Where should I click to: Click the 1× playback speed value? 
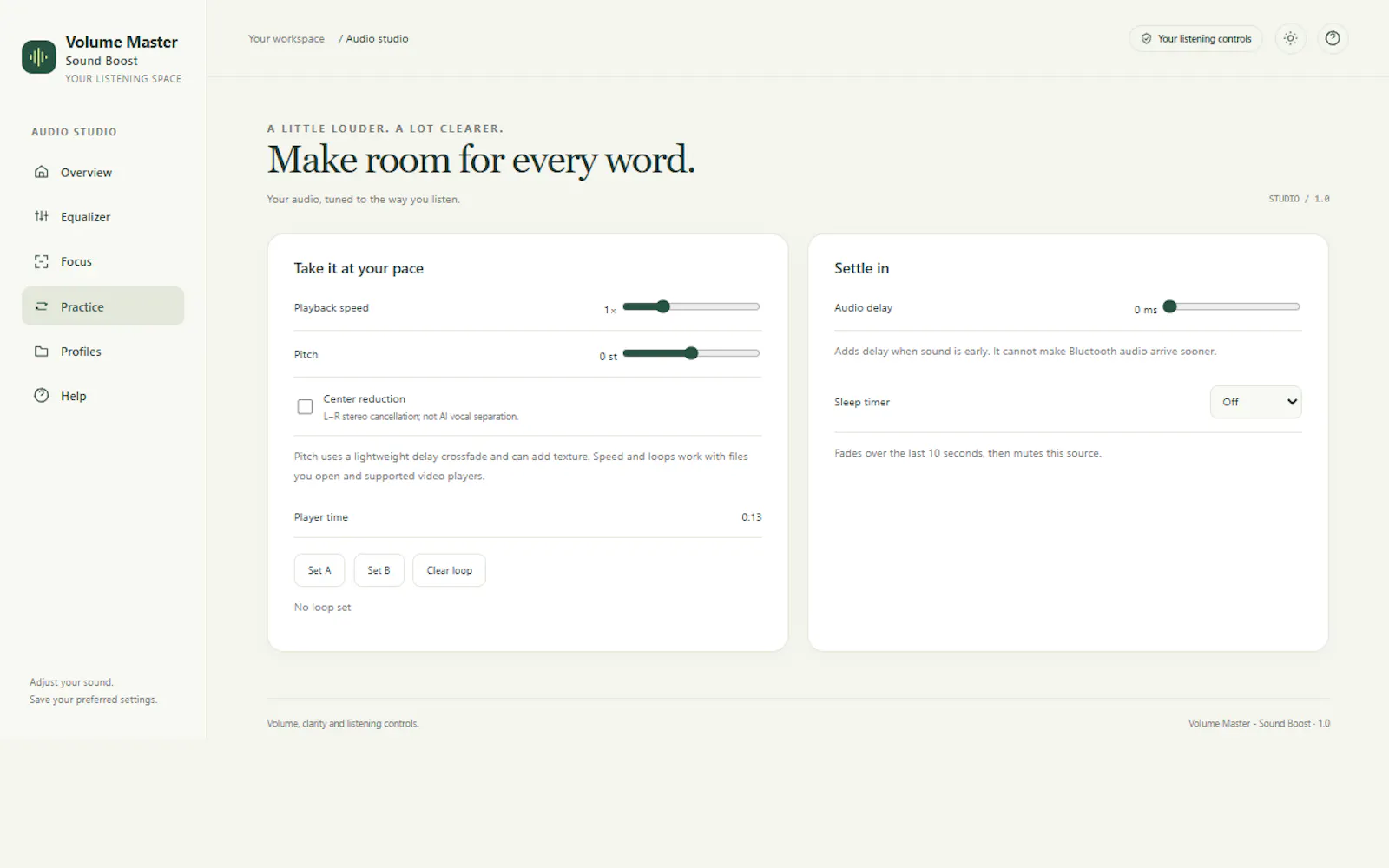point(610,310)
